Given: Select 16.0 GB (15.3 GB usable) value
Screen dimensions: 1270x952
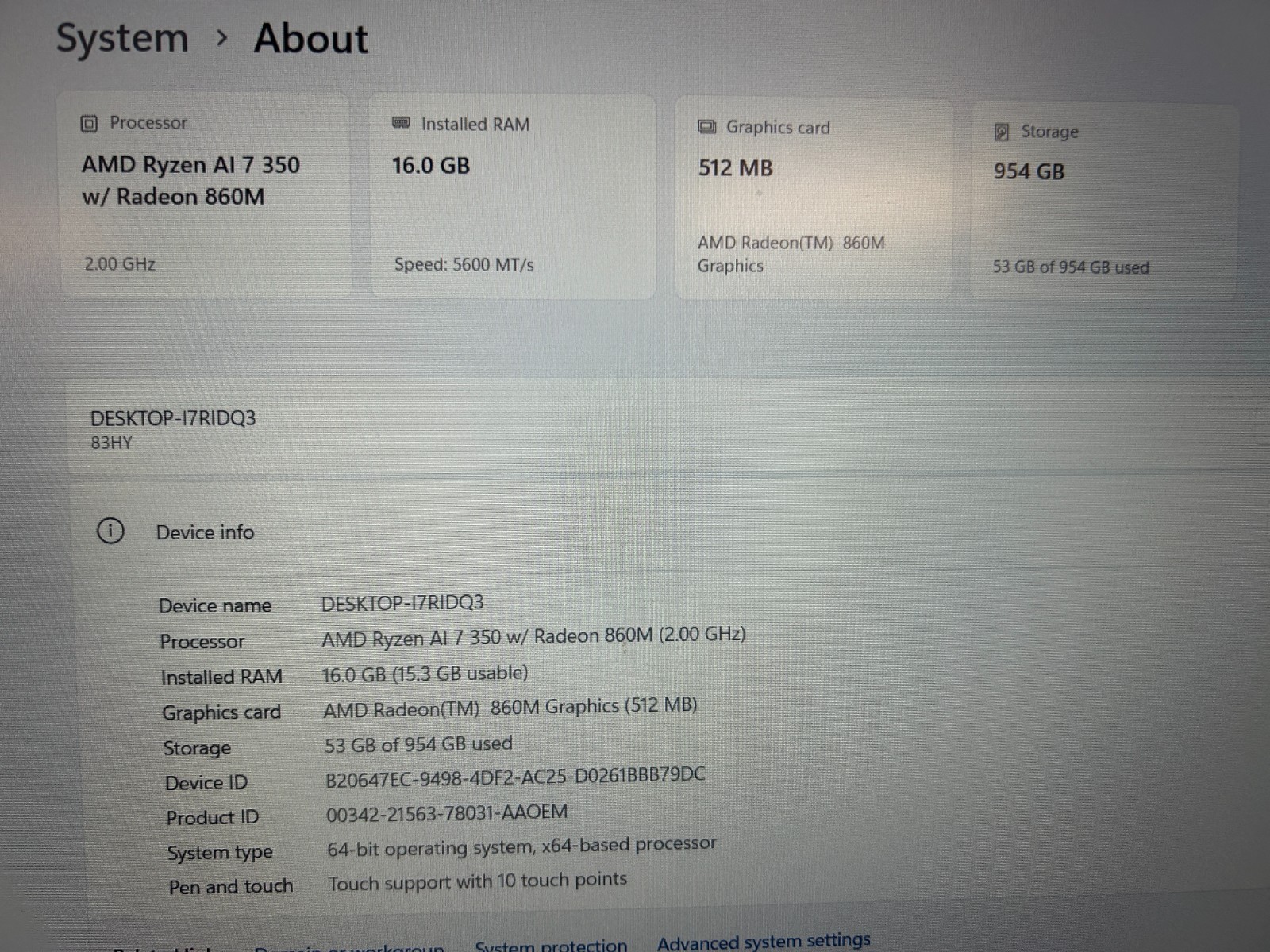Looking at the screenshot, I should pos(425,674).
